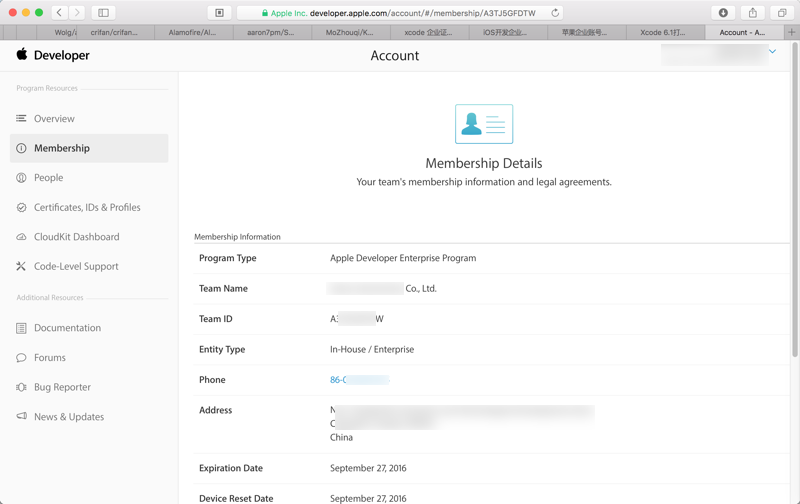
Task: Expand the account dropdown chevron
Action: point(772,52)
